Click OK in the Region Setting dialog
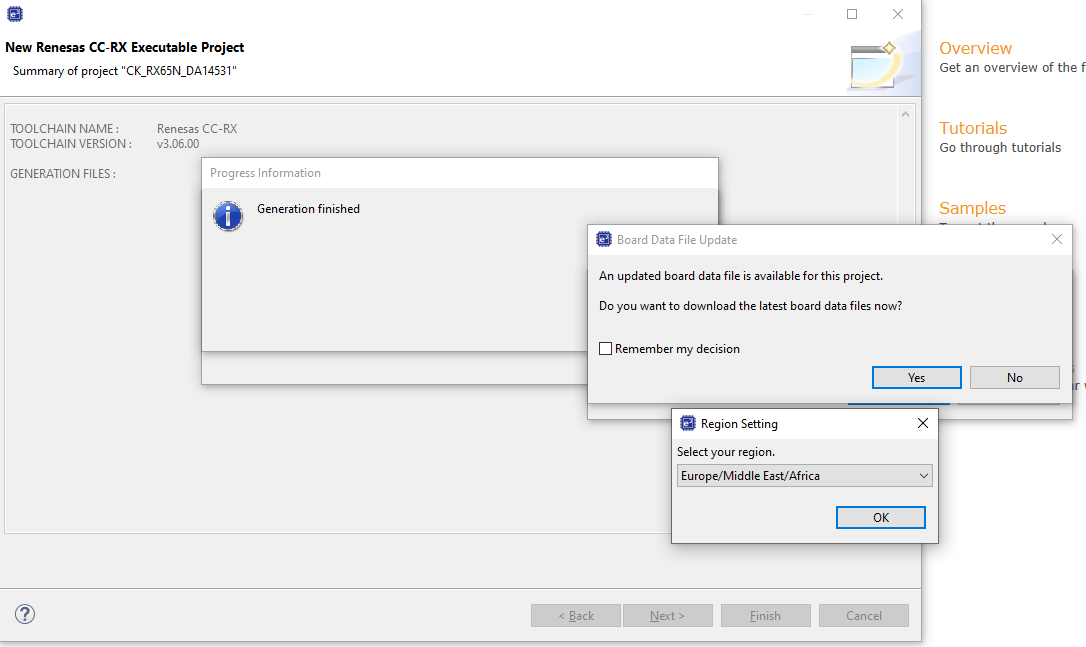Viewport: 1086px width, 647px height. [880, 517]
